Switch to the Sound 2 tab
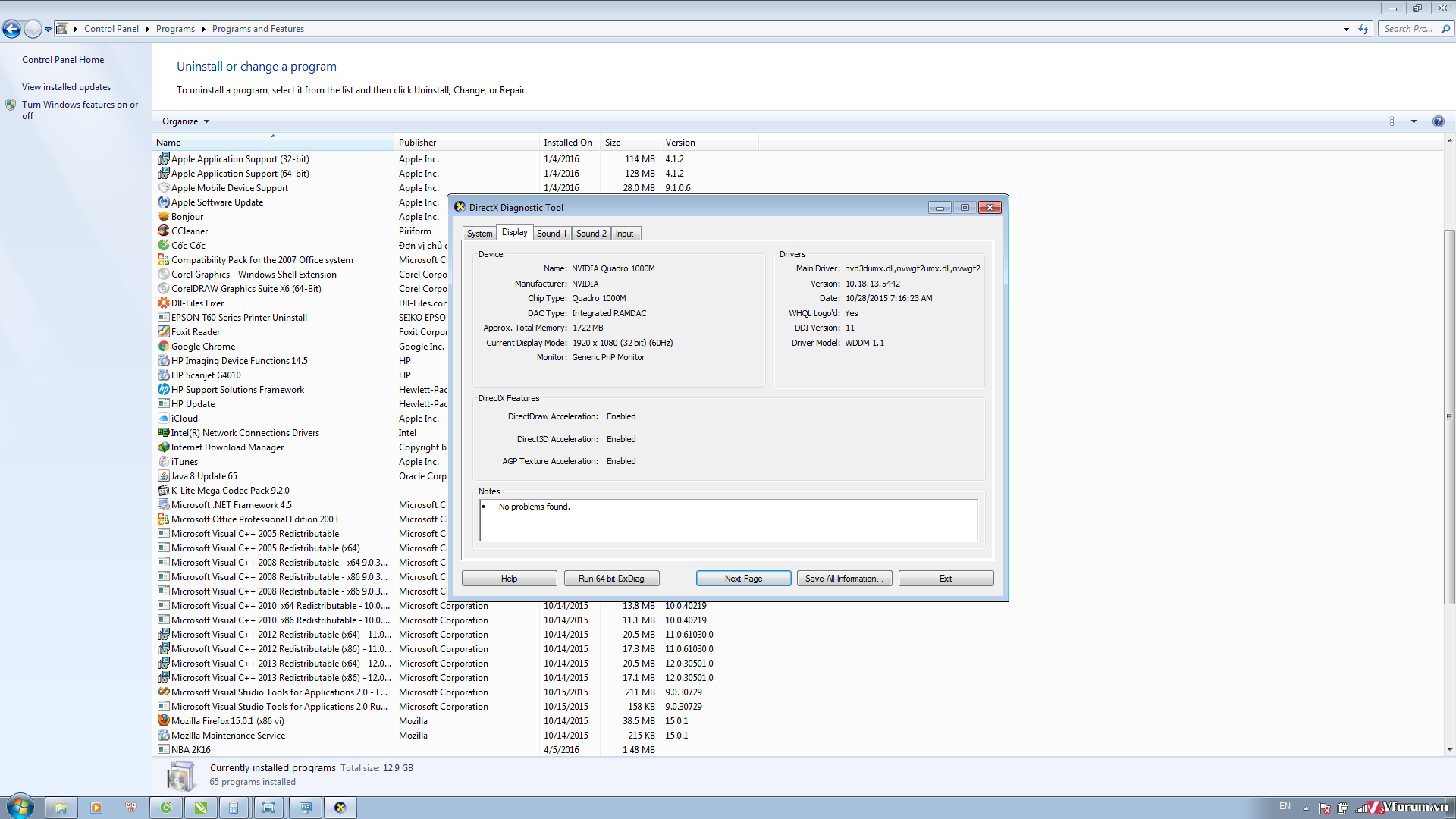The height and width of the screenshot is (819, 1456). point(591,234)
